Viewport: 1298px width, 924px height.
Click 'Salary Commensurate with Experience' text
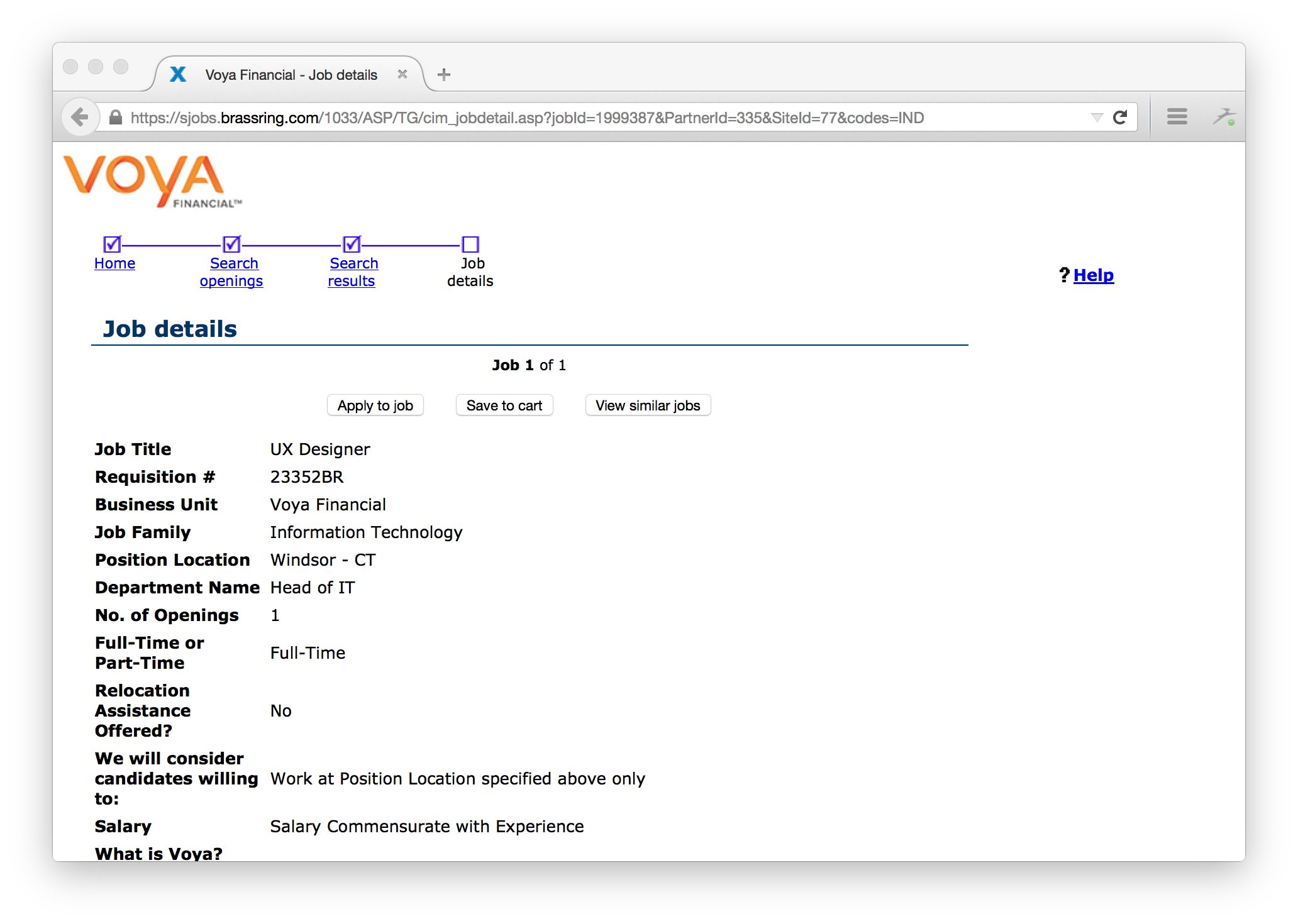pyautogui.click(x=427, y=827)
